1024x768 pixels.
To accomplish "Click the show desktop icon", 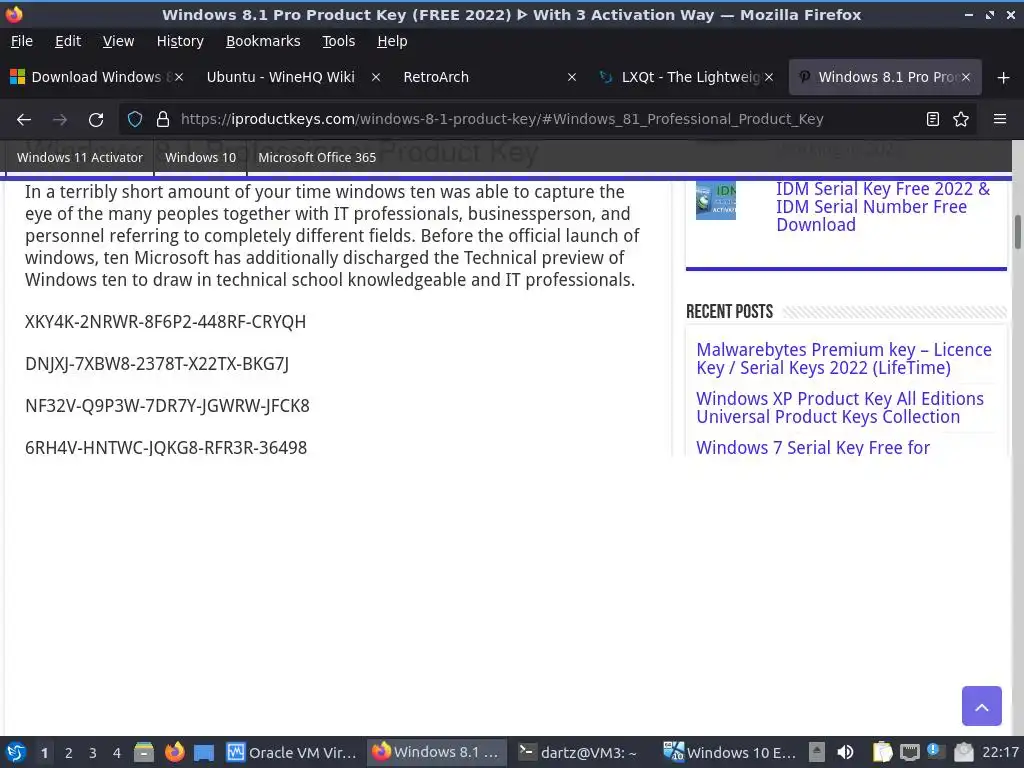I will tap(204, 753).
